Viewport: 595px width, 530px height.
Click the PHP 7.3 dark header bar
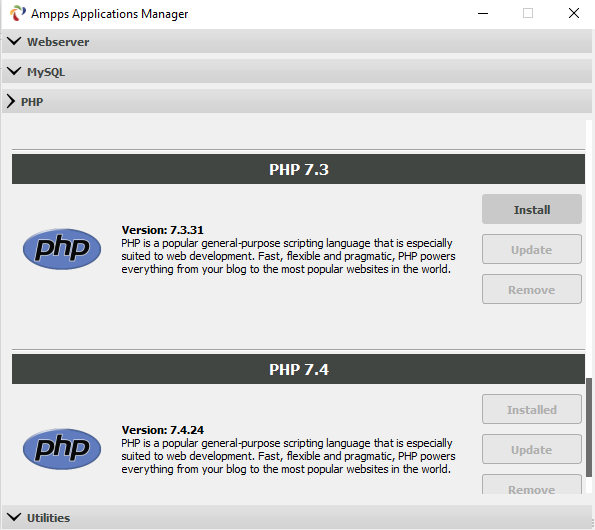pyautogui.click(x=298, y=169)
